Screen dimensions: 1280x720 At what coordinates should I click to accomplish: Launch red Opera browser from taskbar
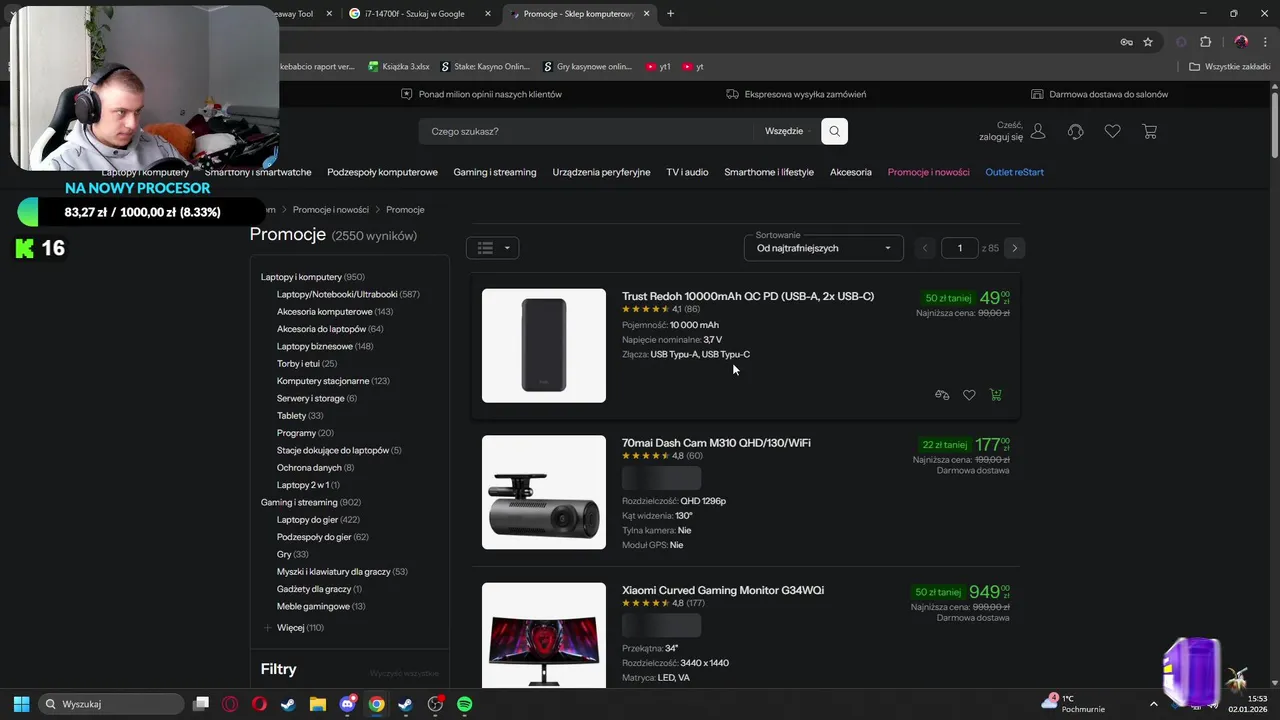[260, 704]
